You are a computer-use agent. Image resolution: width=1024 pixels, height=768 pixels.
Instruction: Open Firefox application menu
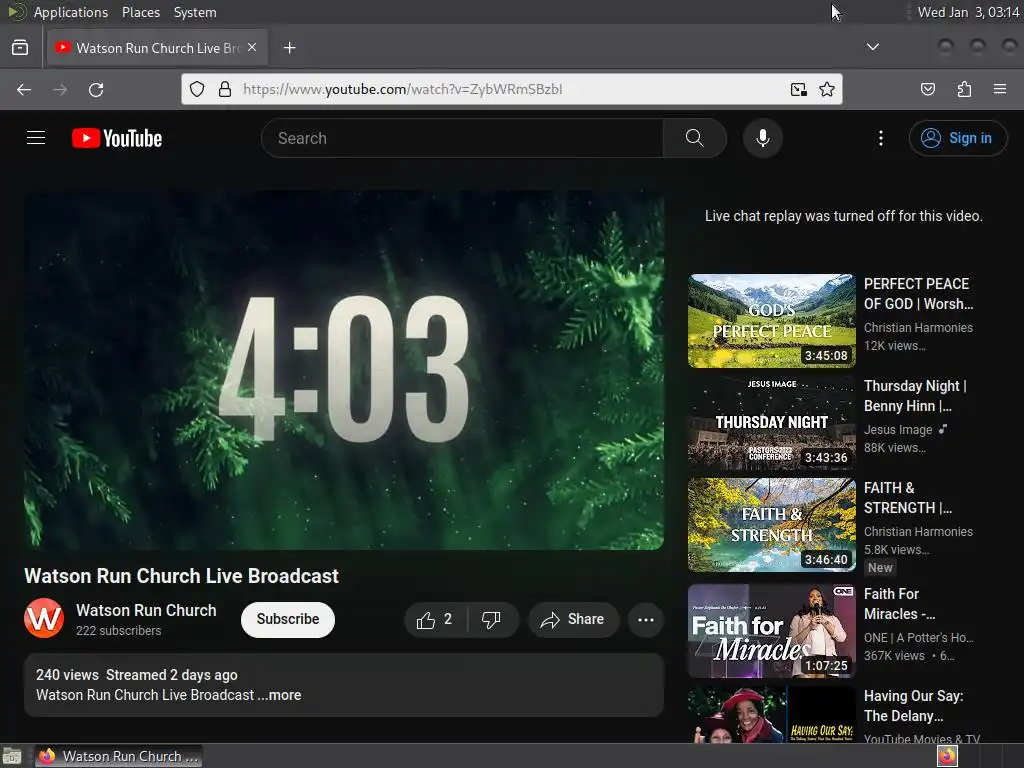coord(1000,89)
